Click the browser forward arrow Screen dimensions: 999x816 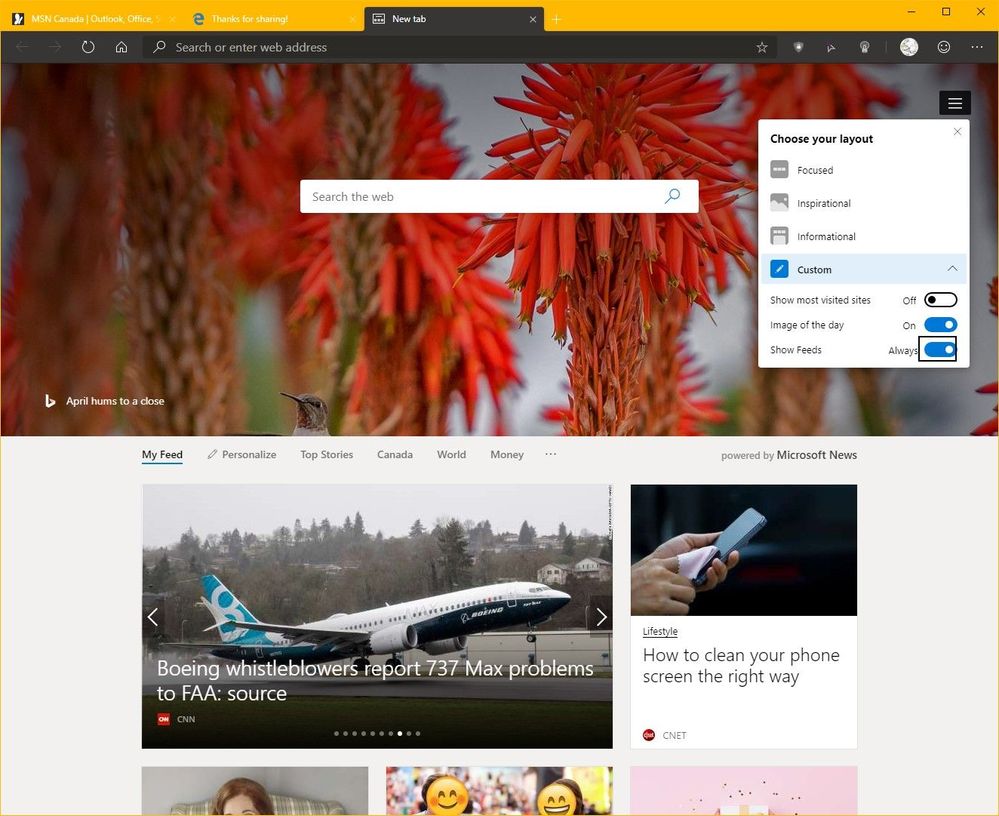pyautogui.click(x=55, y=47)
